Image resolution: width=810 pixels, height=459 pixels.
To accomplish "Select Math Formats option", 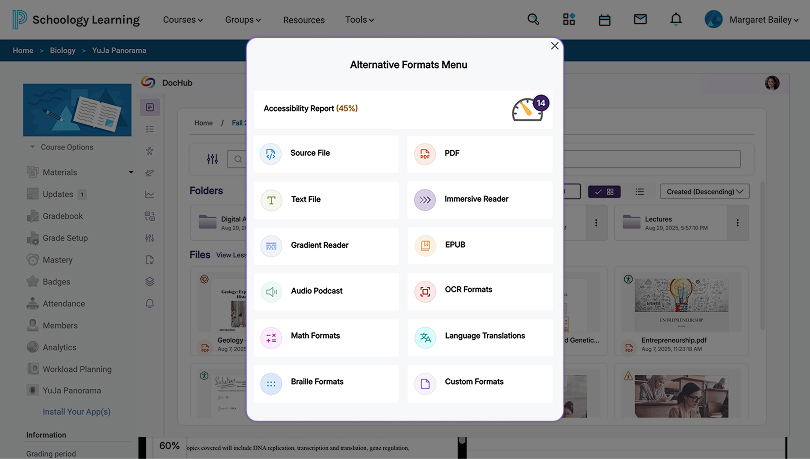I will tap(325, 337).
